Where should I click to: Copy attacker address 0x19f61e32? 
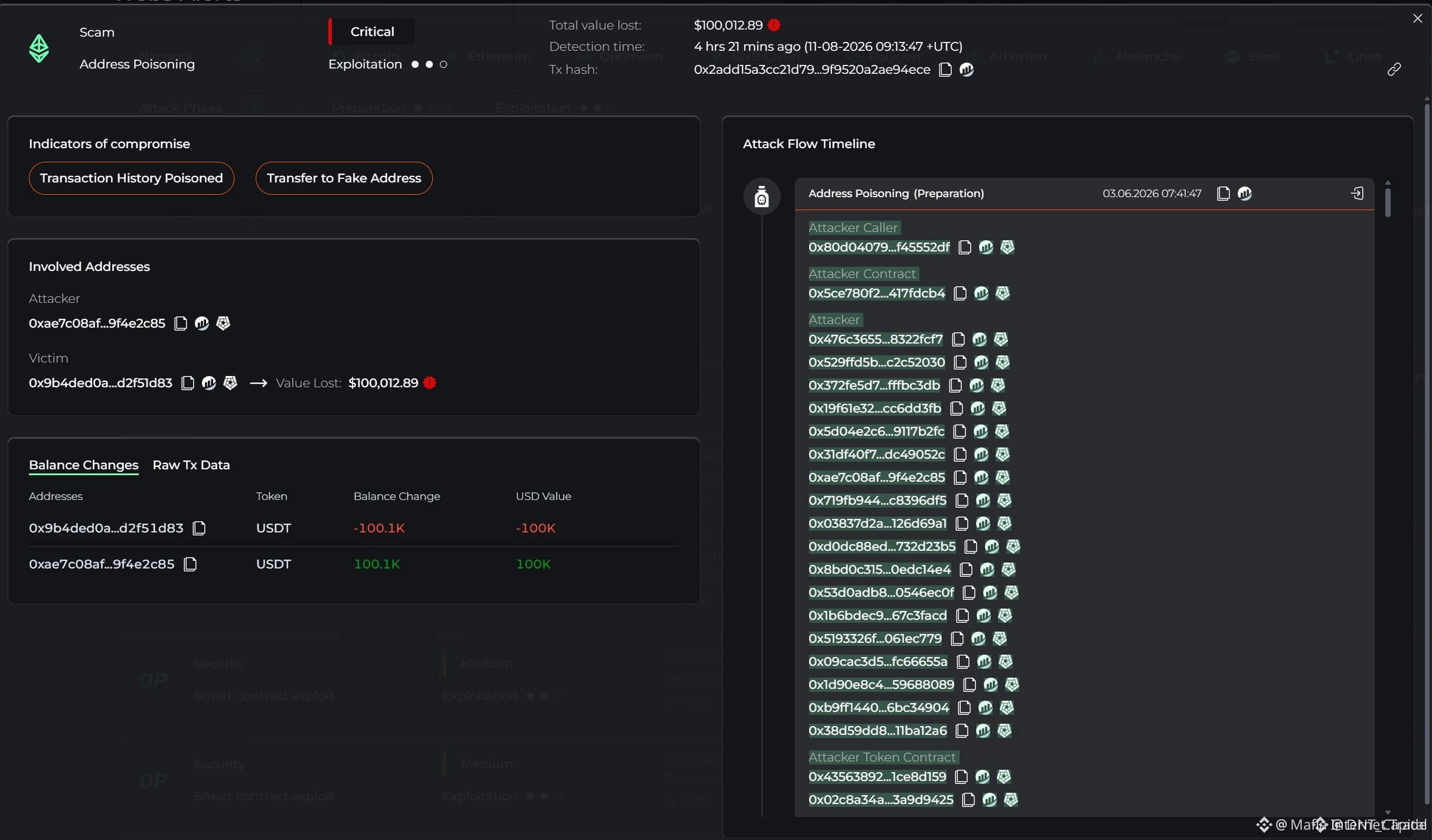957,408
